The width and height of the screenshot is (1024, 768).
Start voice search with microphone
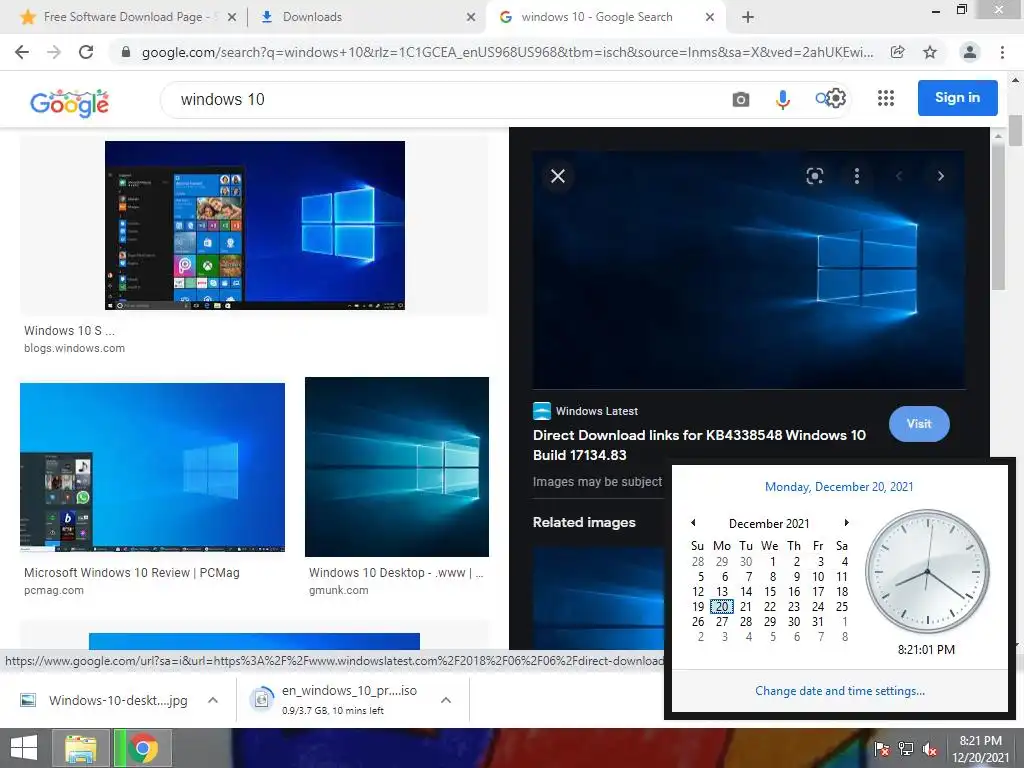click(782, 99)
